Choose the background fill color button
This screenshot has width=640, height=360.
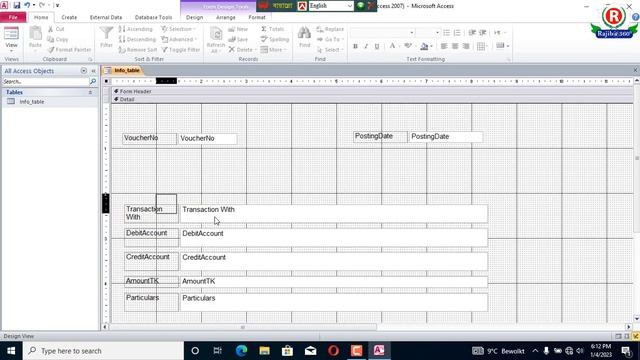[x=424, y=46]
